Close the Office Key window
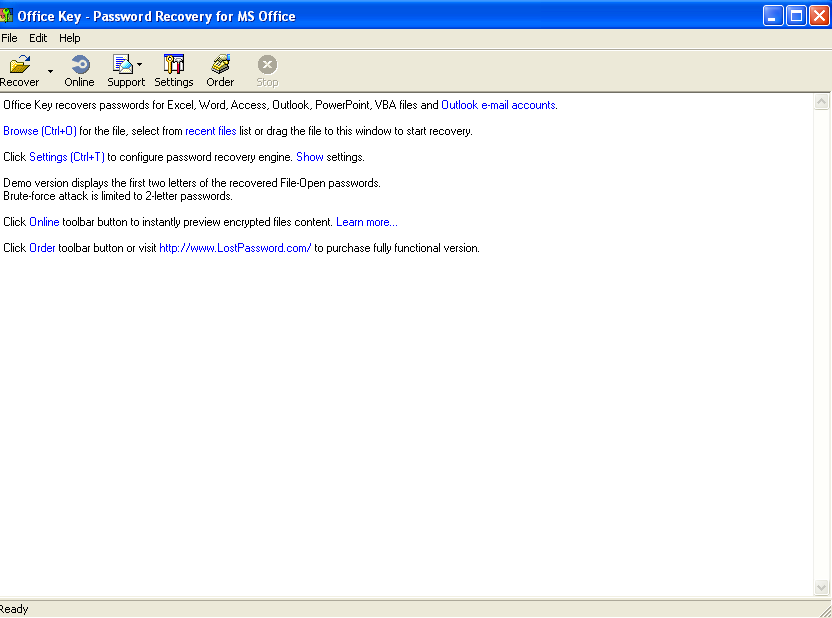832x618 pixels. (819, 16)
